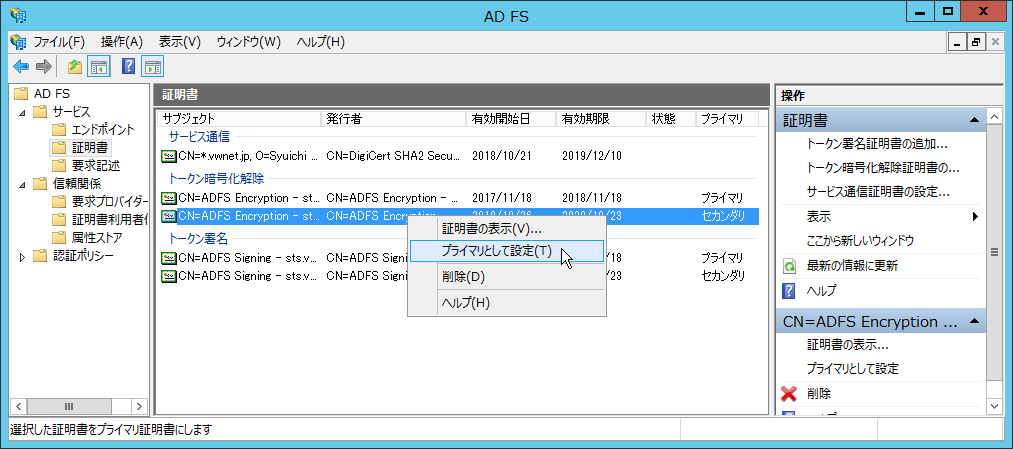This screenshot has height=449, width=1013.
Task: Toggle the action pane toolbar icon
Action: [x=153, y=66]
